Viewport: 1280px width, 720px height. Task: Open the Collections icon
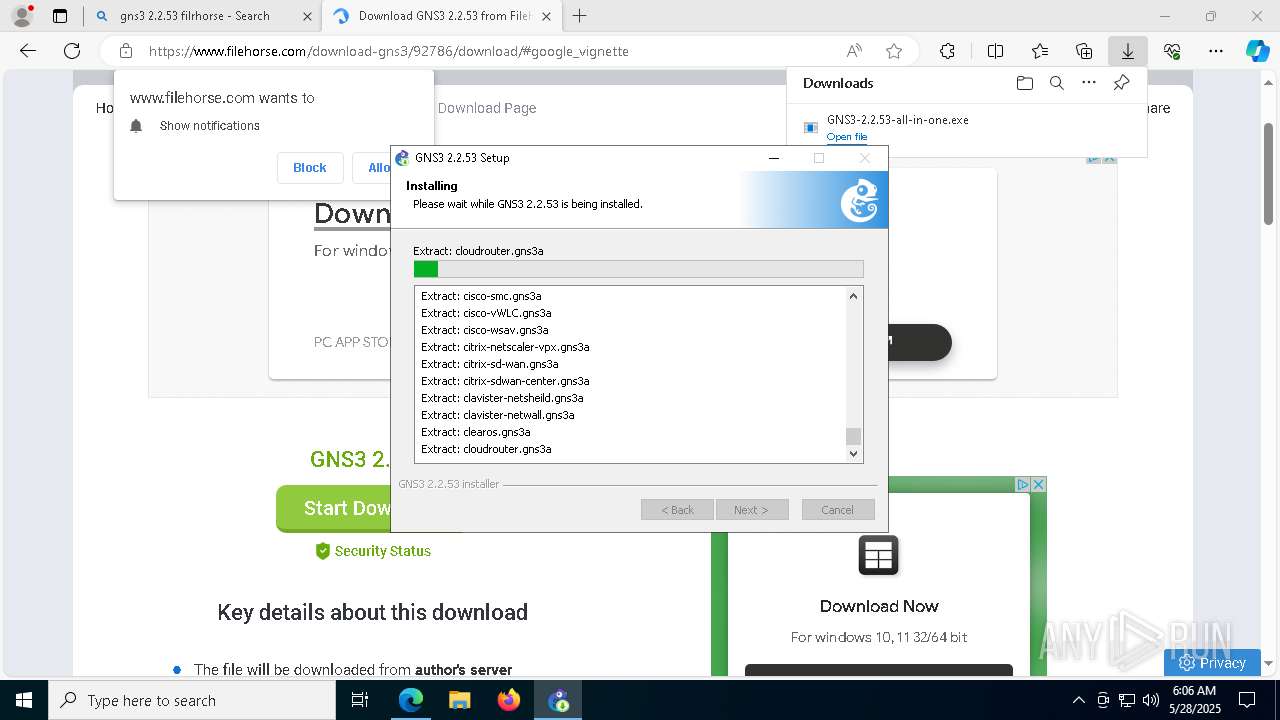(1084, 51)
